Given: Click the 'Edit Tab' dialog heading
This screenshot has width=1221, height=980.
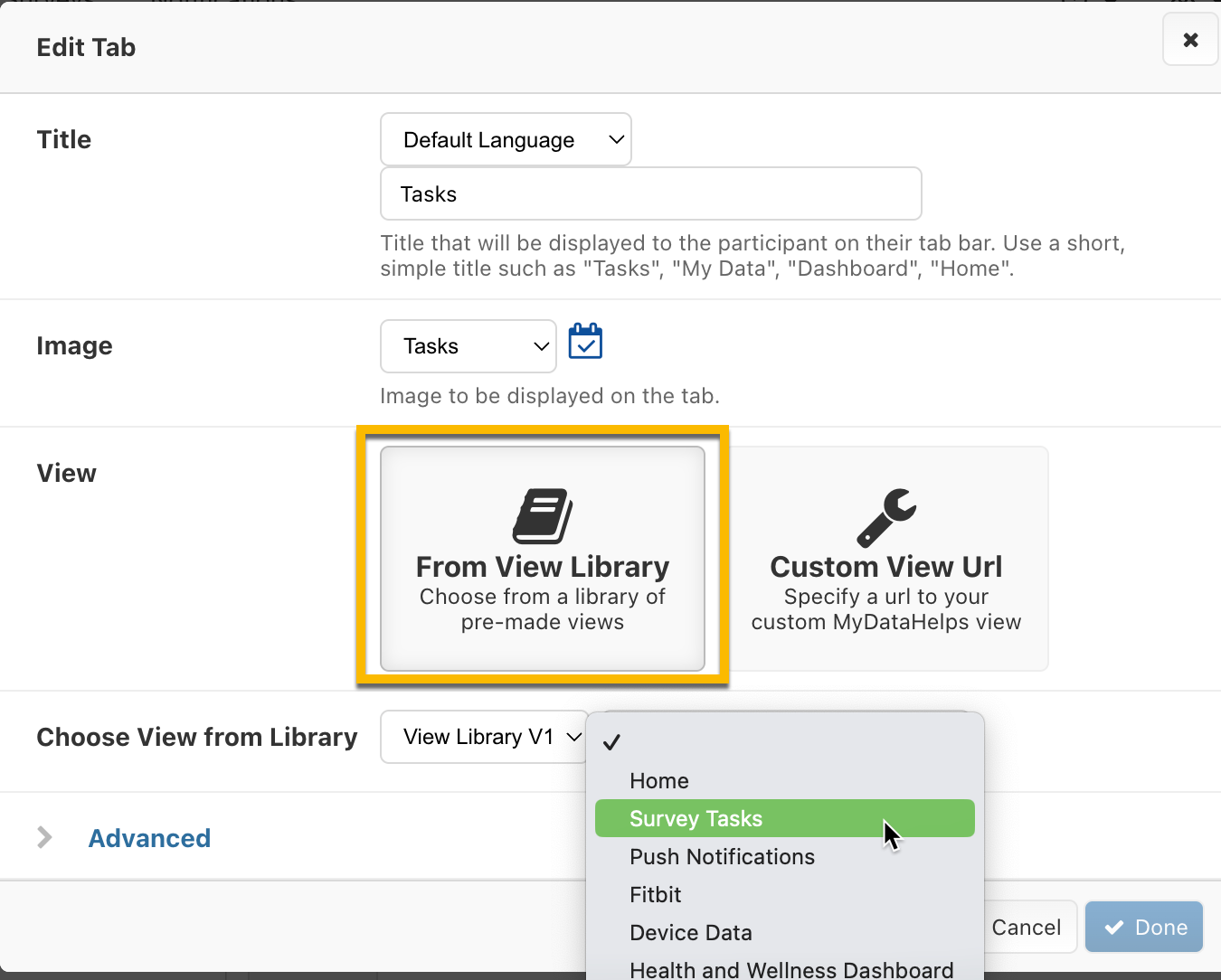Looking at the screenshot, I should [86, 47].
